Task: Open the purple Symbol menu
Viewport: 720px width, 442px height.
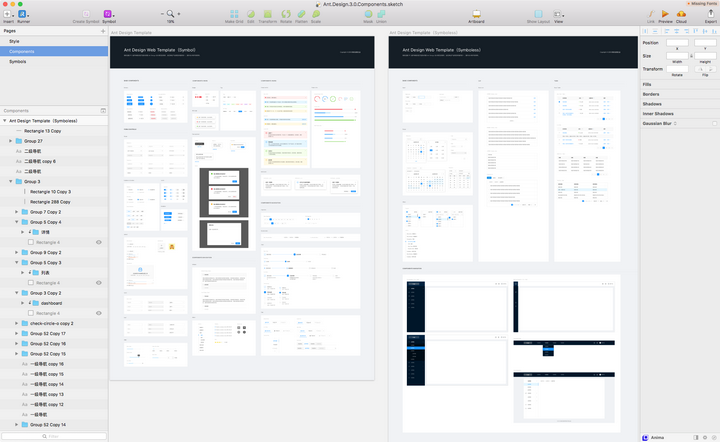Action: point(108,14)
